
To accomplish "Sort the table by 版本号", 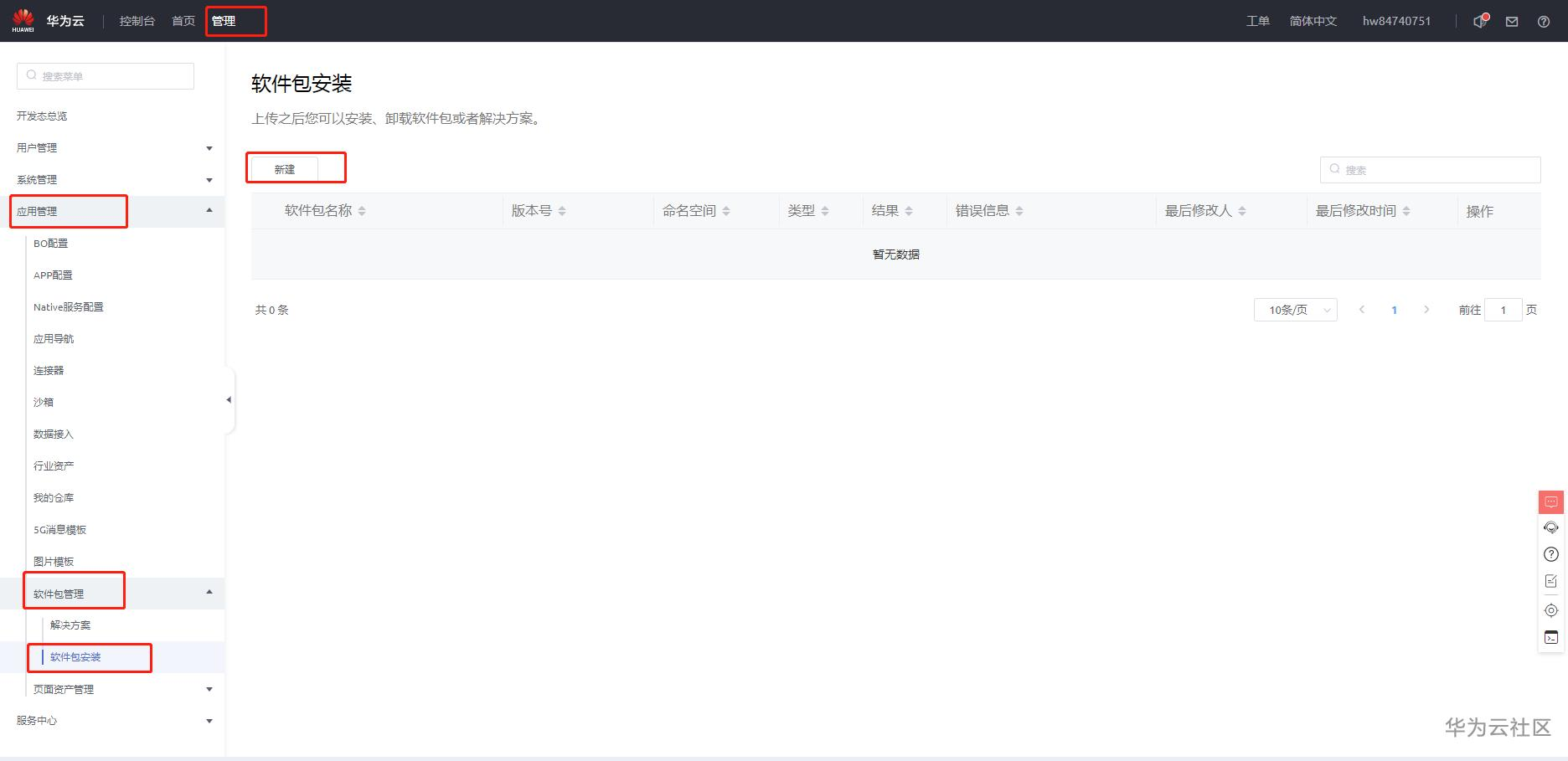I will point(562,211).
